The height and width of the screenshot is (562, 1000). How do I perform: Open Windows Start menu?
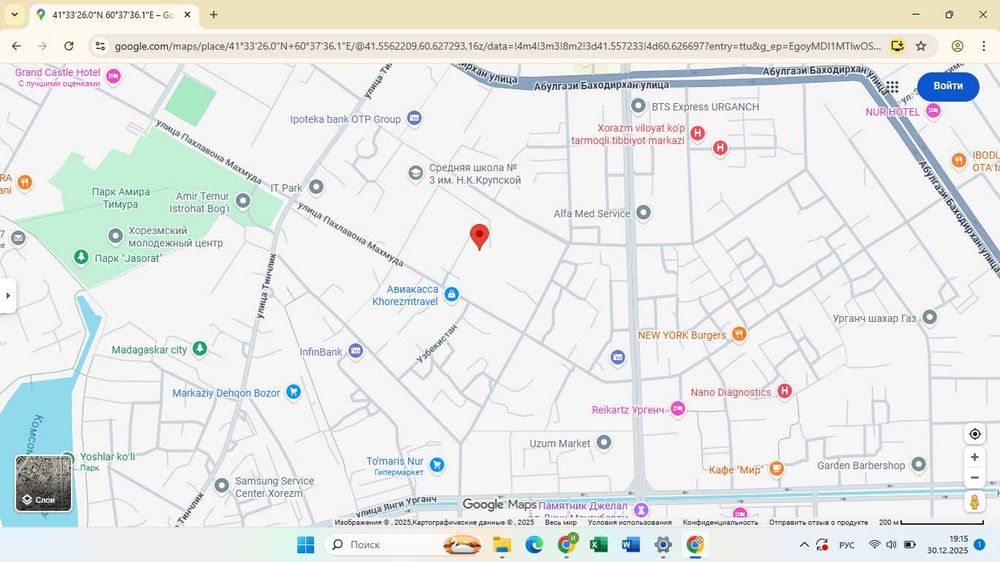pyautogui.click(x=305, y=545)
